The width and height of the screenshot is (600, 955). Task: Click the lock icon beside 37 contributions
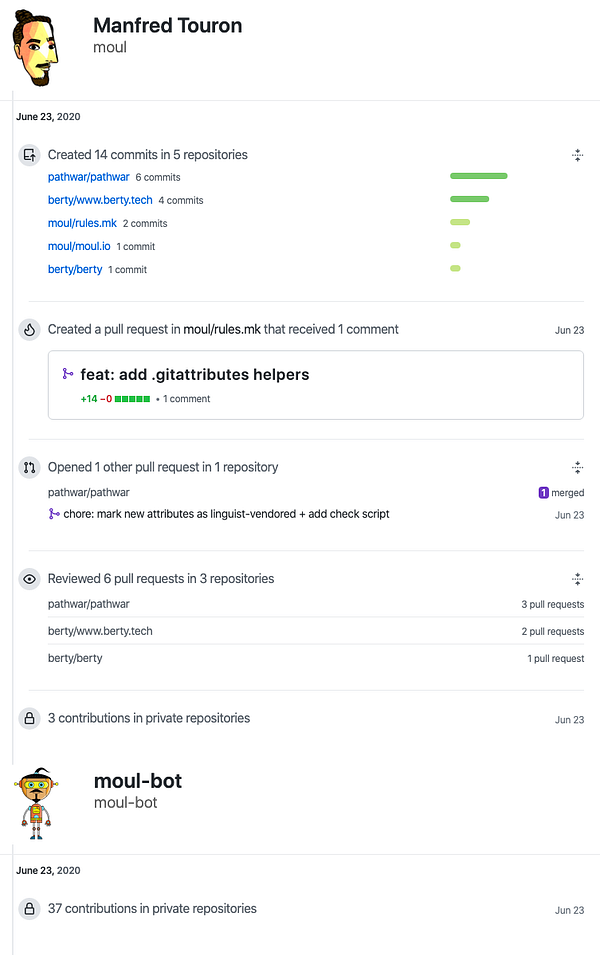29,909
